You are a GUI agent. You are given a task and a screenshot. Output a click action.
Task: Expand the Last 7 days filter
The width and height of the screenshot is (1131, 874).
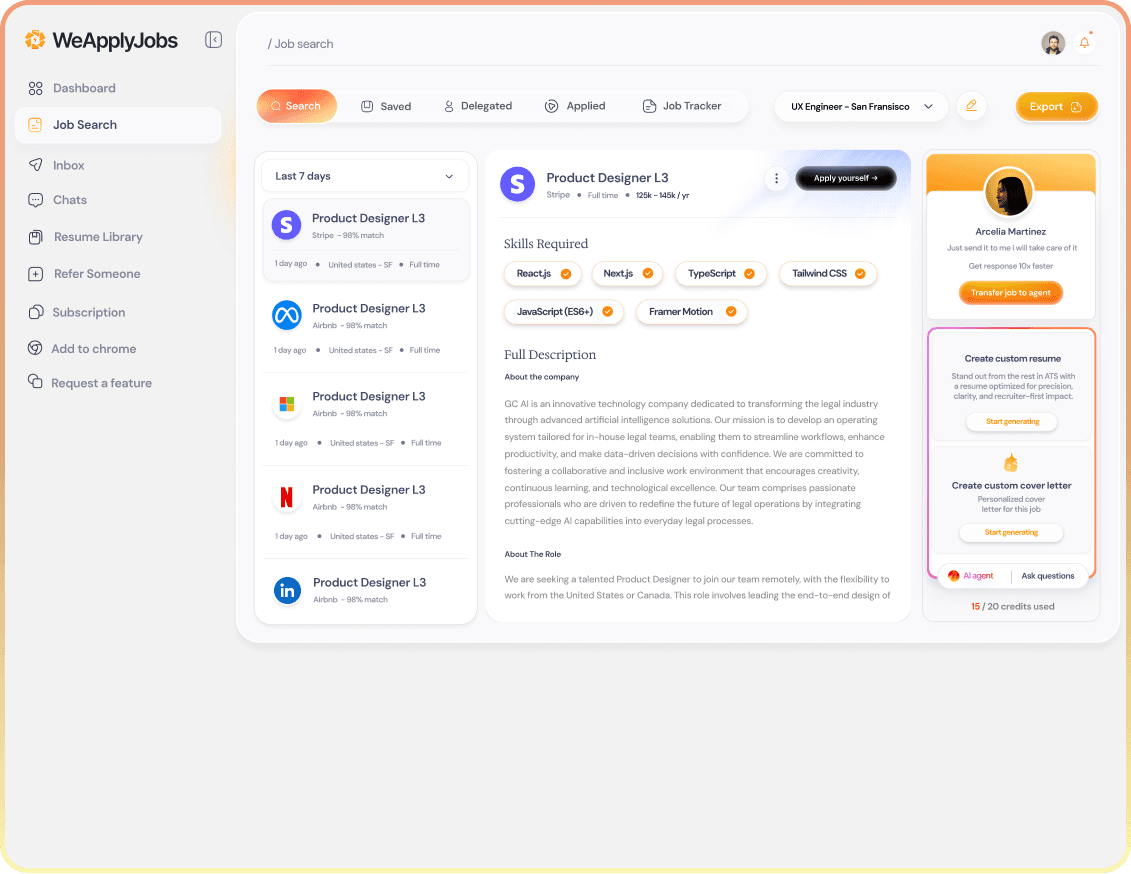pyautogui.click(x=365, y=176)
